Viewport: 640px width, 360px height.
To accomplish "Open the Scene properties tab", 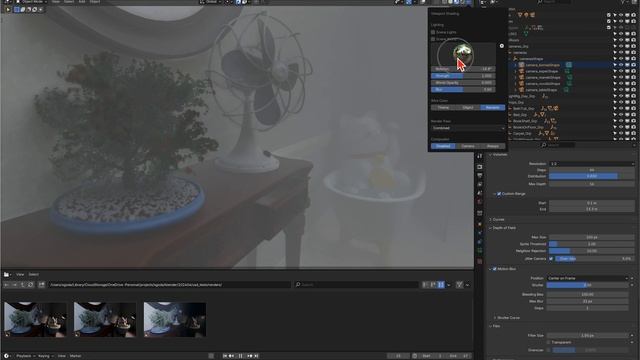I will pos(480,192).
